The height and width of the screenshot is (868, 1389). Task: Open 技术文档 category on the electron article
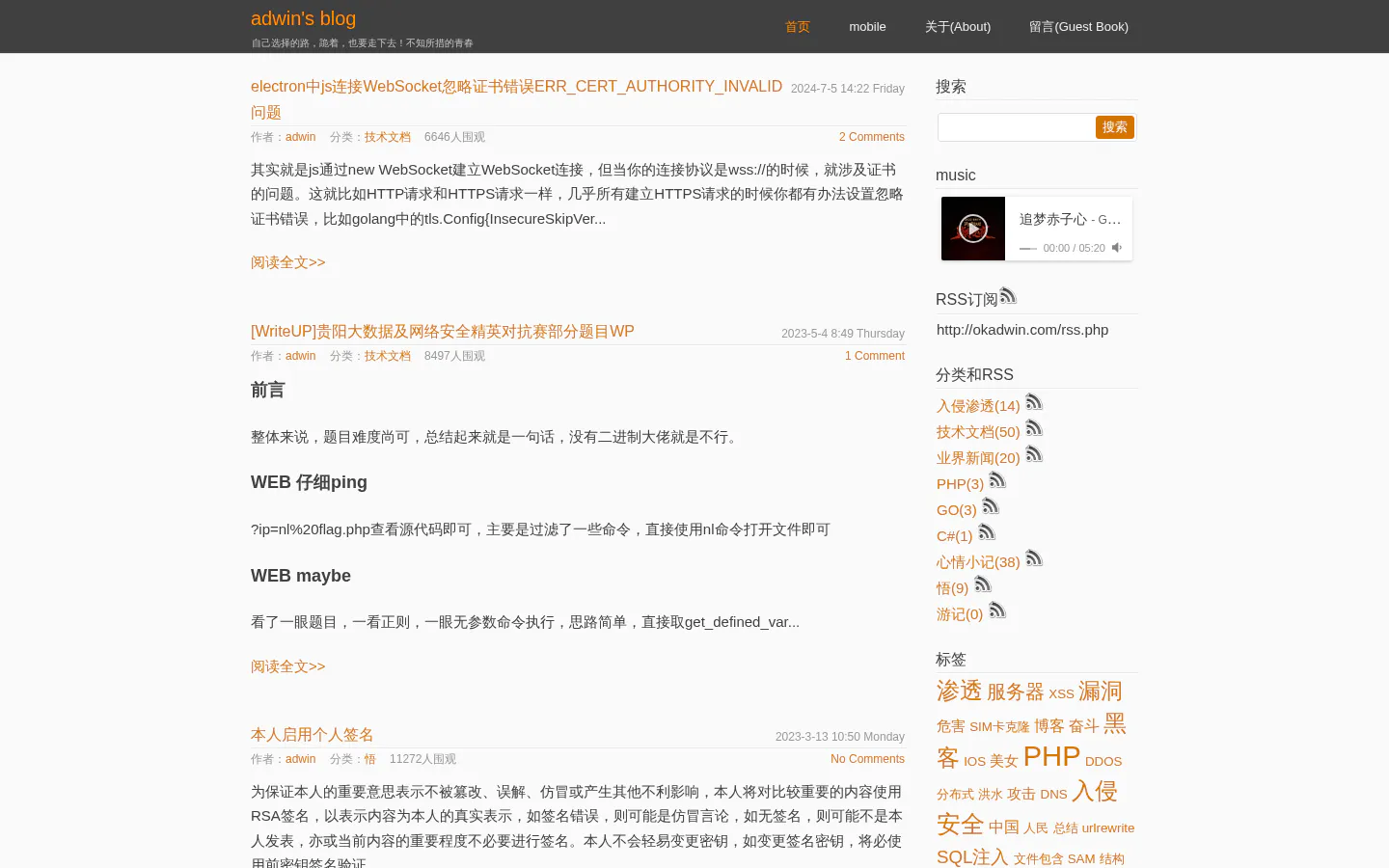[x=388, y=137]
